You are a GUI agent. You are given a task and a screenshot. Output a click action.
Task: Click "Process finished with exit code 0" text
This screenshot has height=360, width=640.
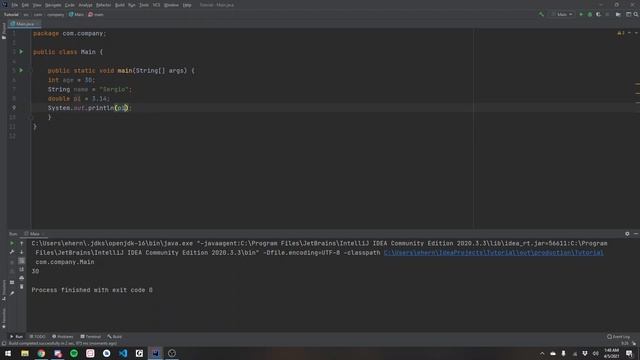click(92, 290)
